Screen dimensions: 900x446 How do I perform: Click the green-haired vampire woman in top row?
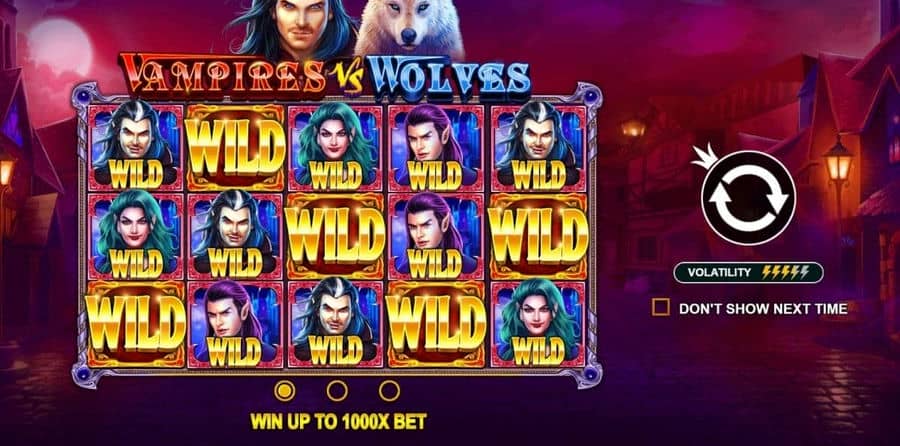pyautogui.click(x=335, y=148)
